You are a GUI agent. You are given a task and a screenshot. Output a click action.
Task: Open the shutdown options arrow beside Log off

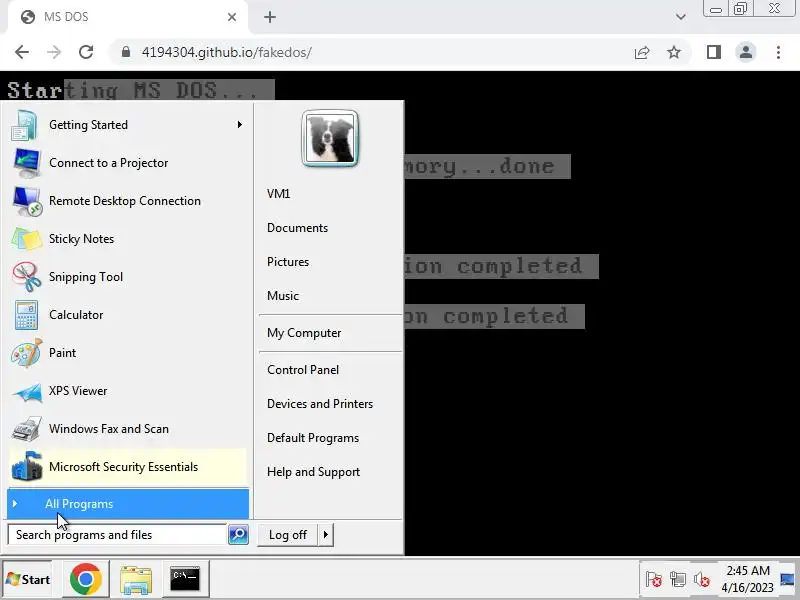pos(326,535)
